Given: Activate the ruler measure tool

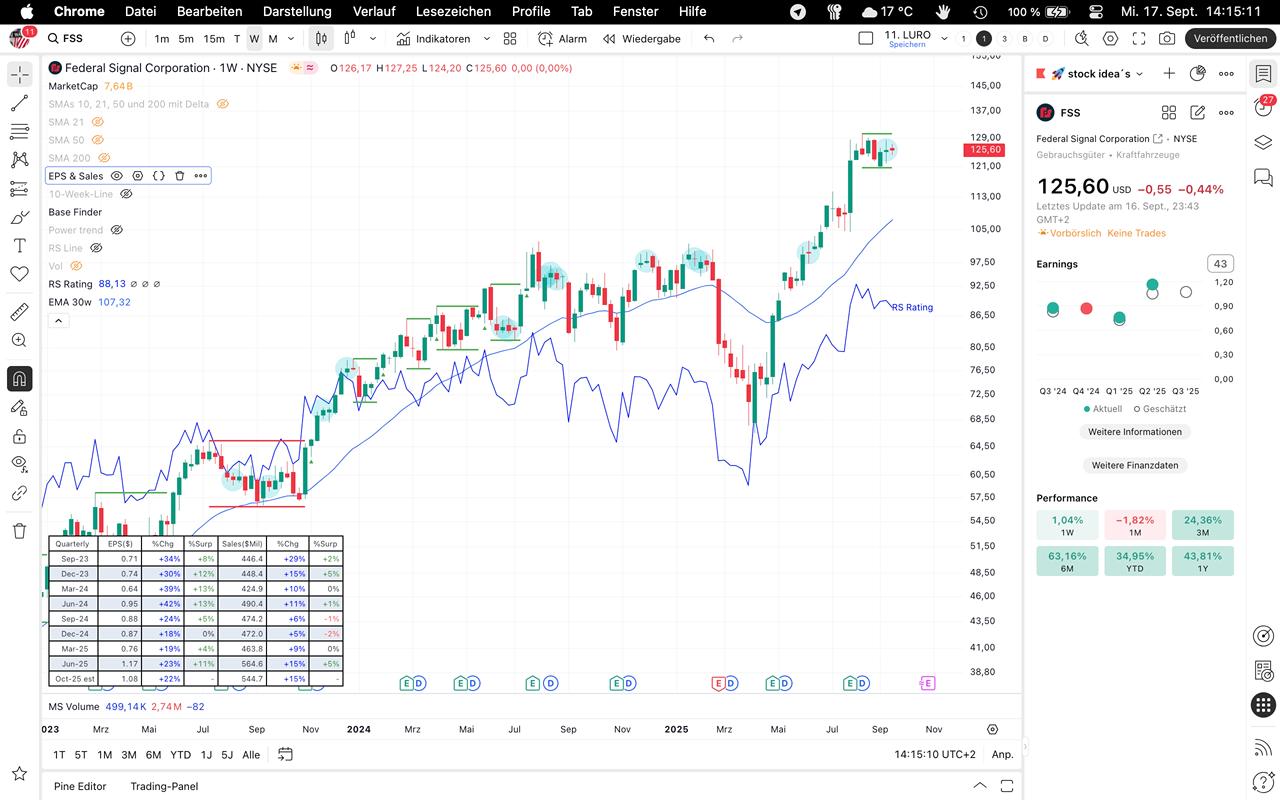Looking at the screenshot, I should (19, 312).
